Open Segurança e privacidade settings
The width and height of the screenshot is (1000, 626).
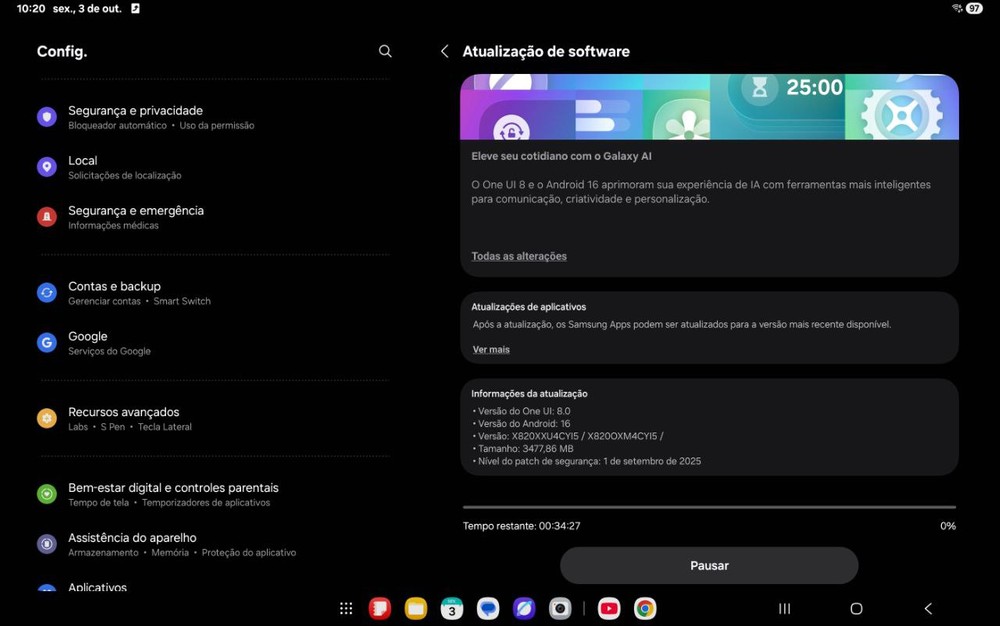[x=214, y=117]
